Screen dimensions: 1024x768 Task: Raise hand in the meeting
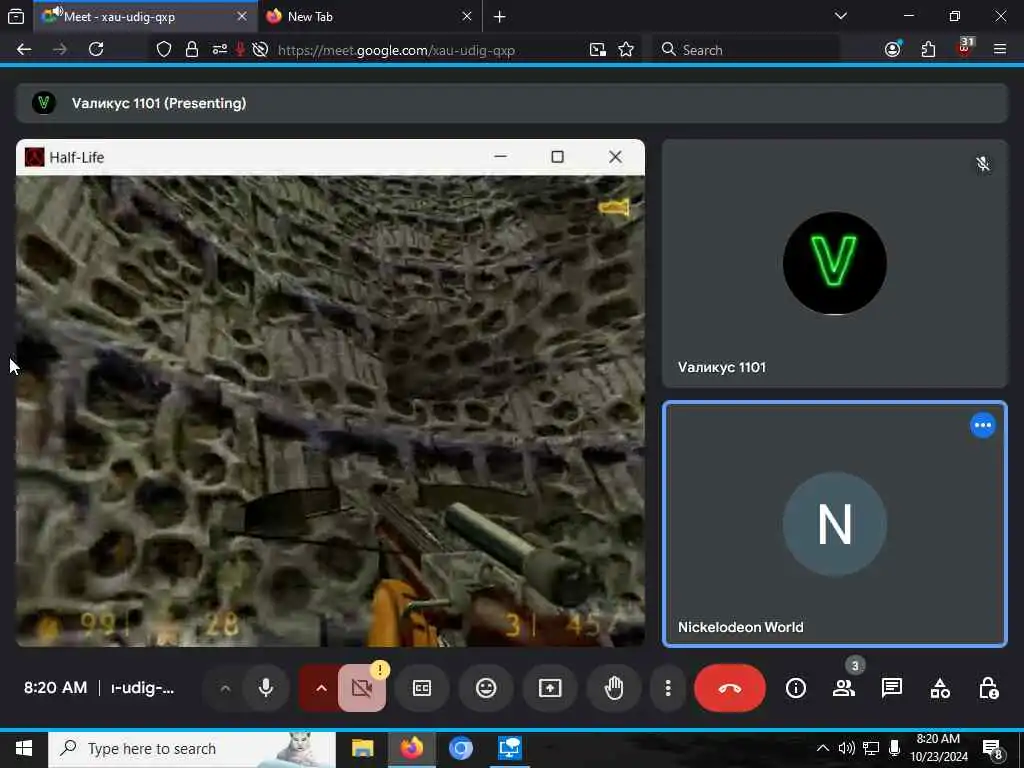pos(614,688)
